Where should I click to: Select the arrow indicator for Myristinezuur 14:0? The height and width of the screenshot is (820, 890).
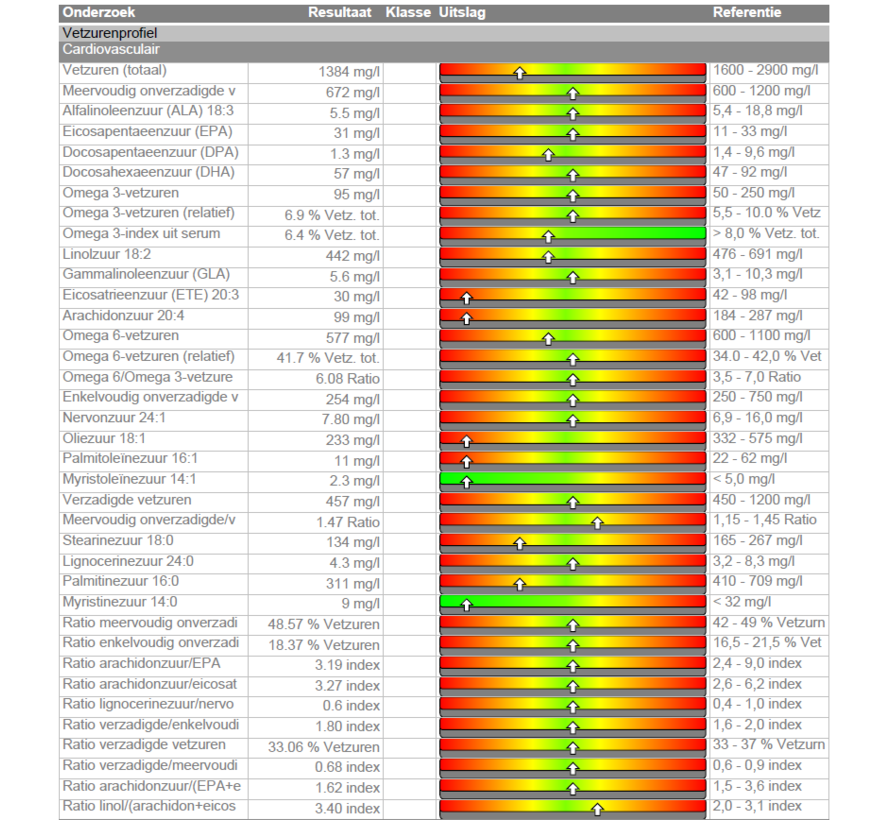pos(466,604)
